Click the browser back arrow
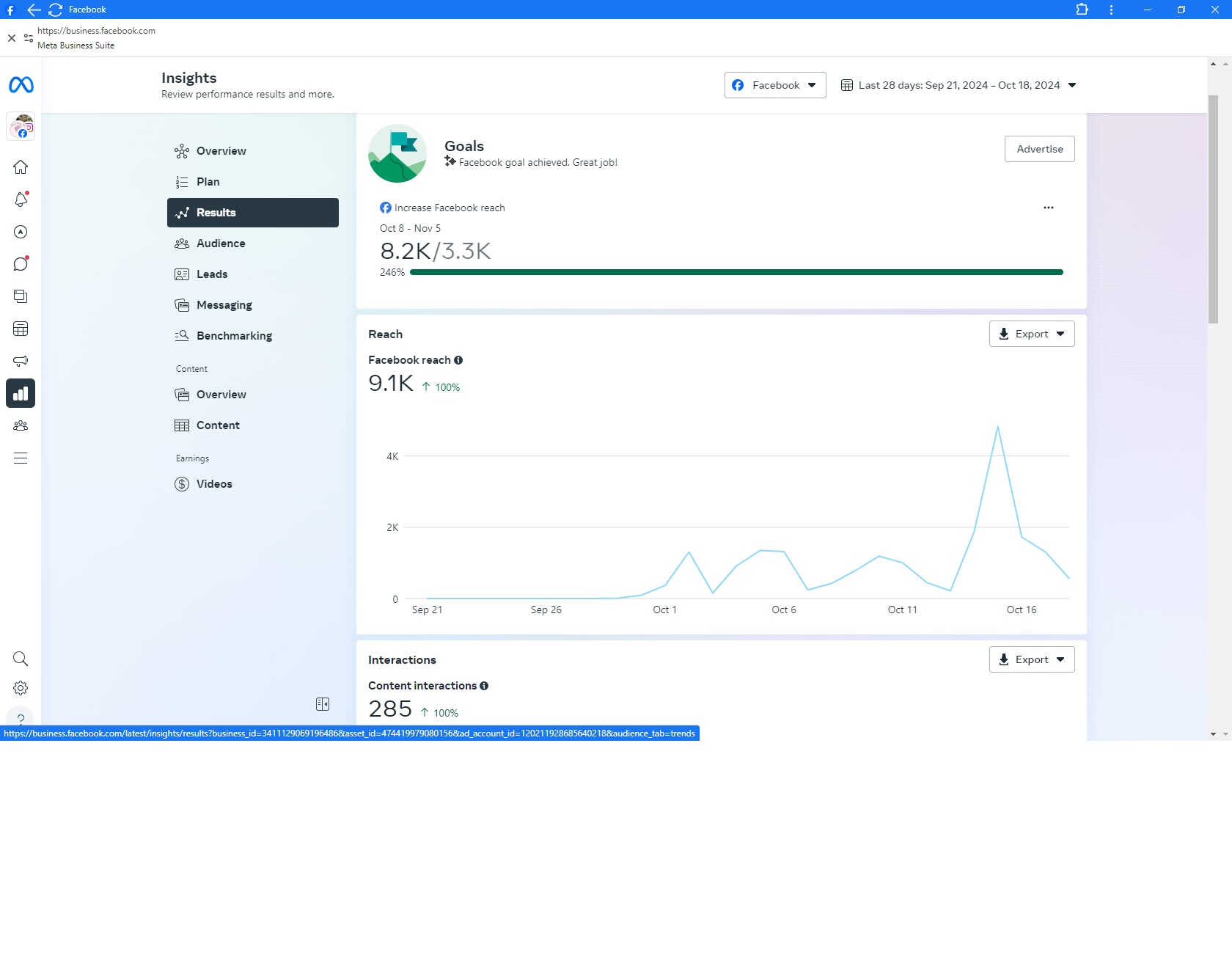 point(34,10)
